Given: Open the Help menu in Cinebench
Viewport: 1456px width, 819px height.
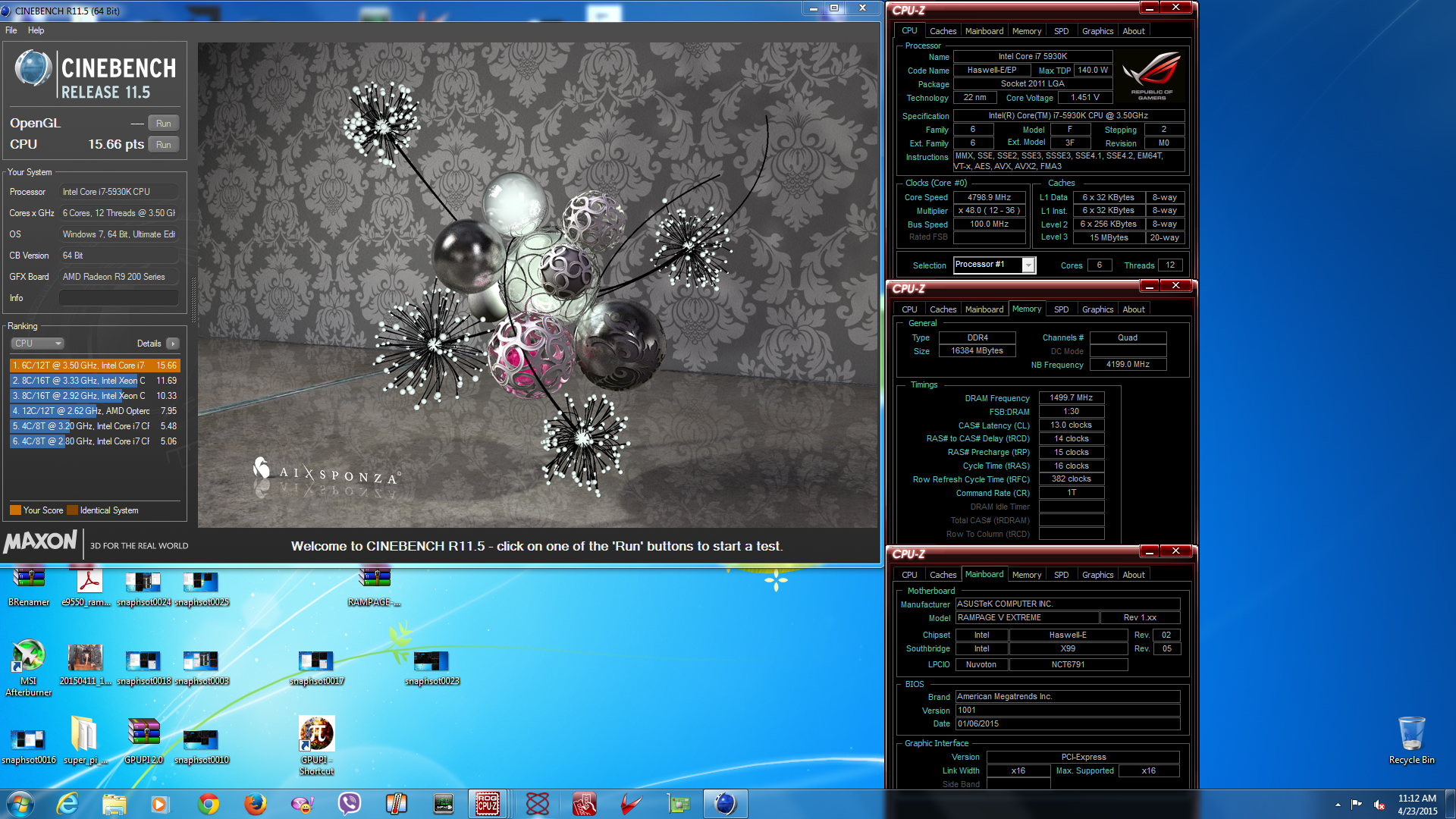Looking at the screenshot, I should pos(36,30).
